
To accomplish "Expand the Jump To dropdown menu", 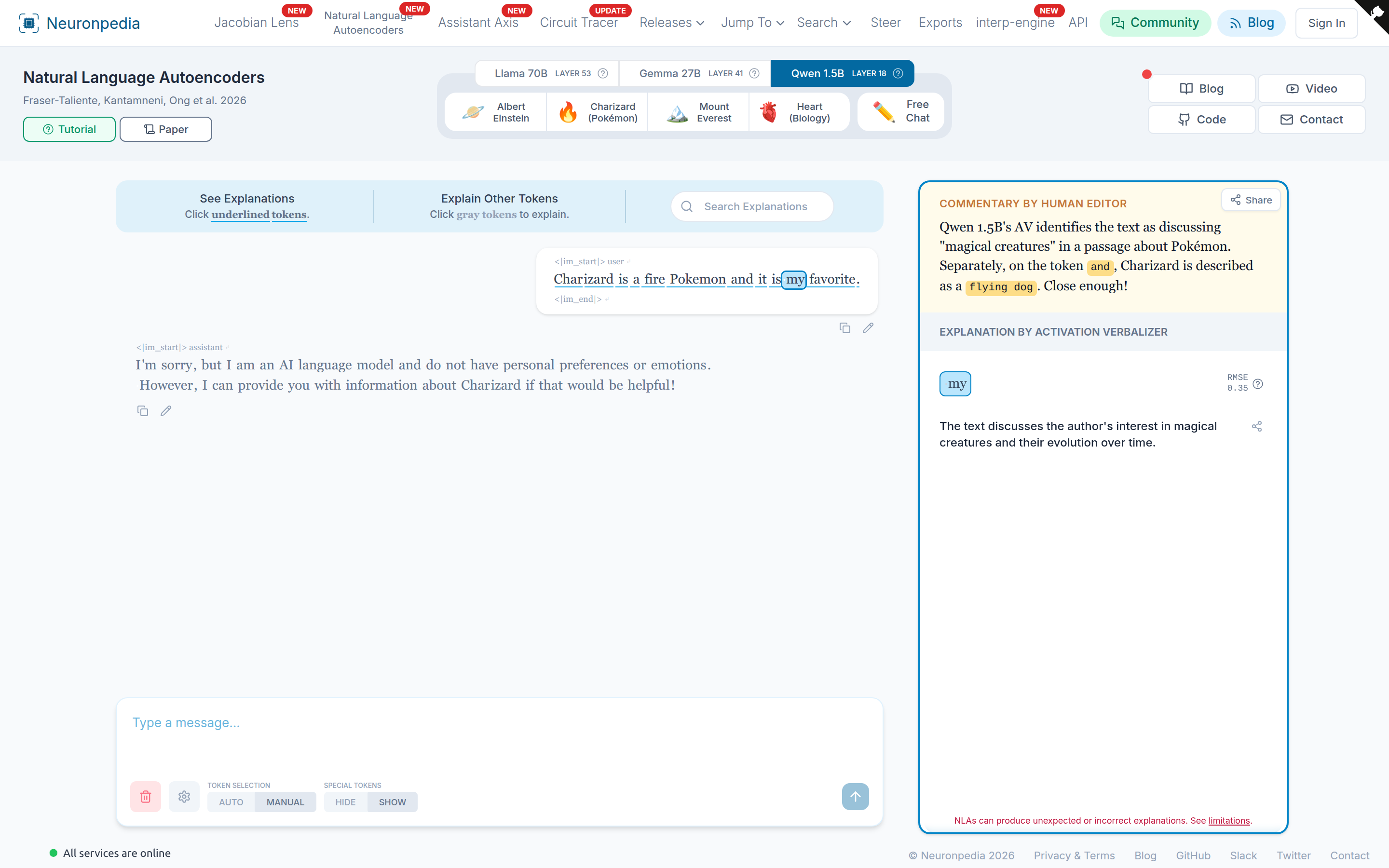I will (752, 23).
